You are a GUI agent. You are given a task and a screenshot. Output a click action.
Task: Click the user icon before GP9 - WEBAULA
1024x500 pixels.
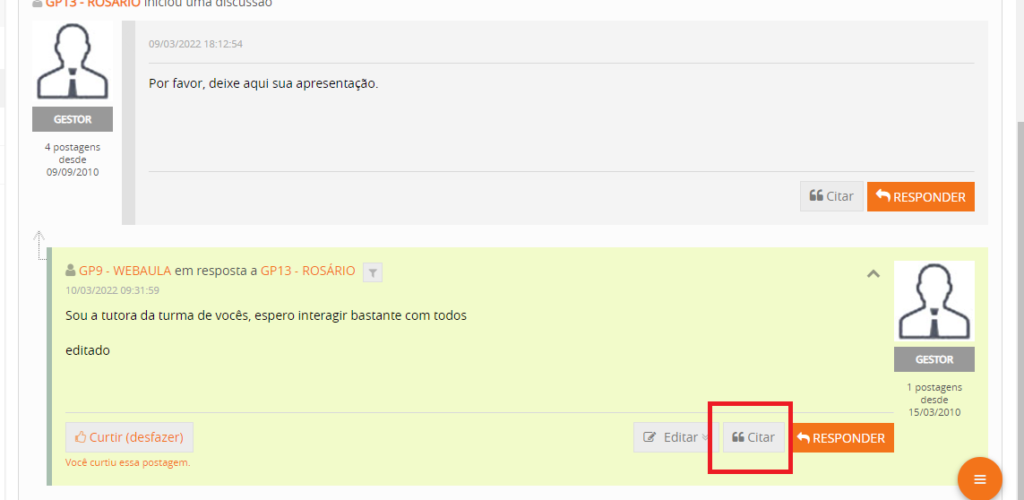pos(70,271)
